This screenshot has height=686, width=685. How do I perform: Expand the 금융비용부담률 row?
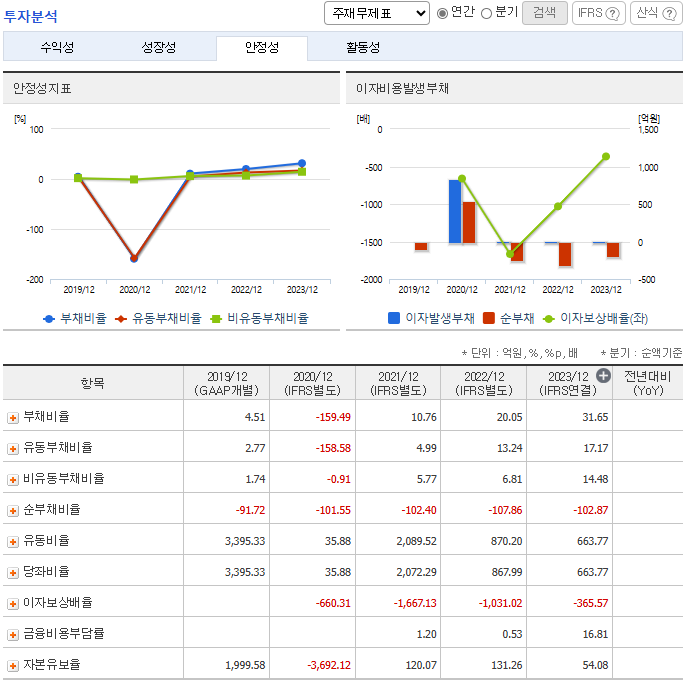13,635
